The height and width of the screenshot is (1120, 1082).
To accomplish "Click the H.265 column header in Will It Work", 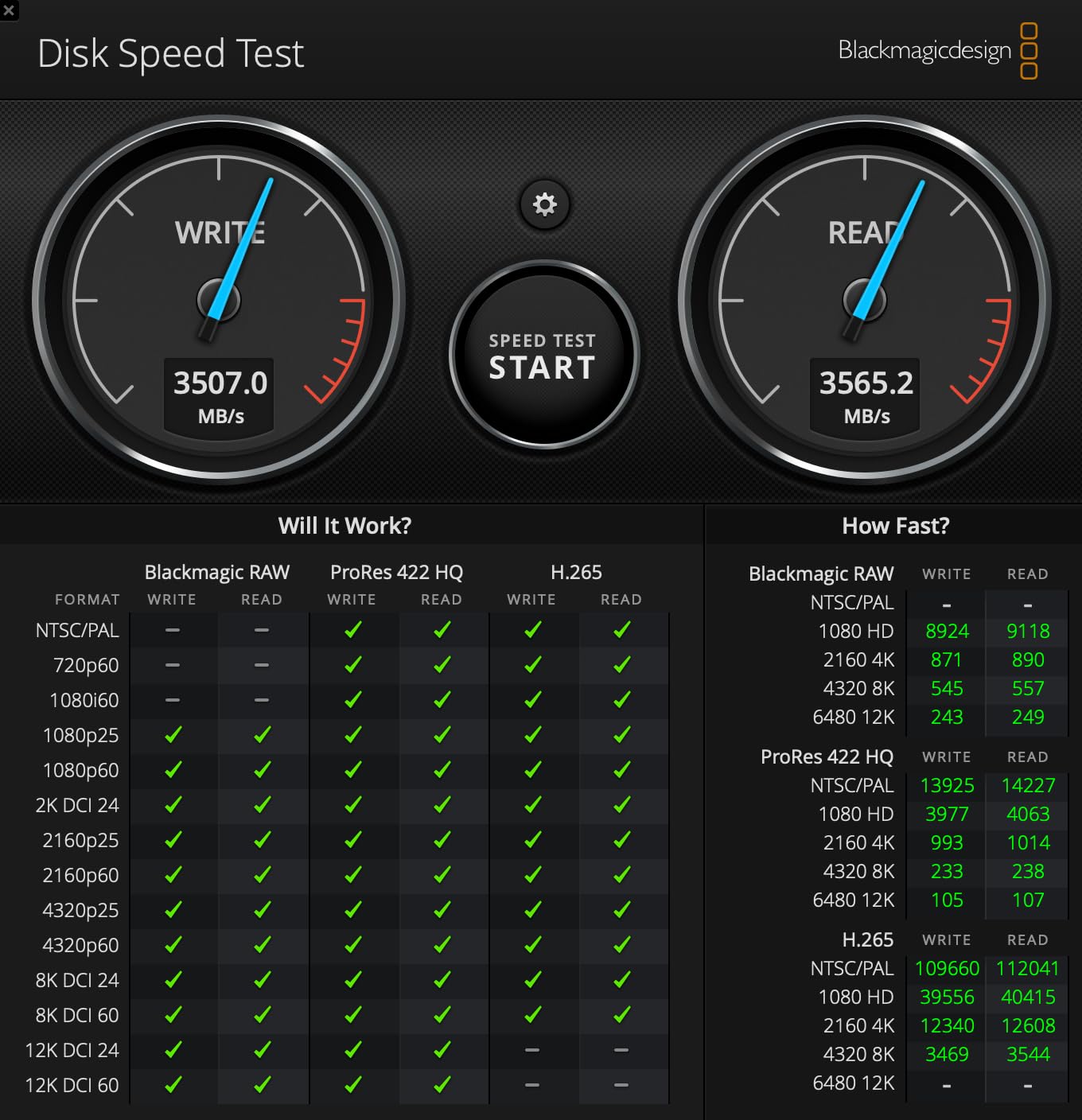I will 576,572.
